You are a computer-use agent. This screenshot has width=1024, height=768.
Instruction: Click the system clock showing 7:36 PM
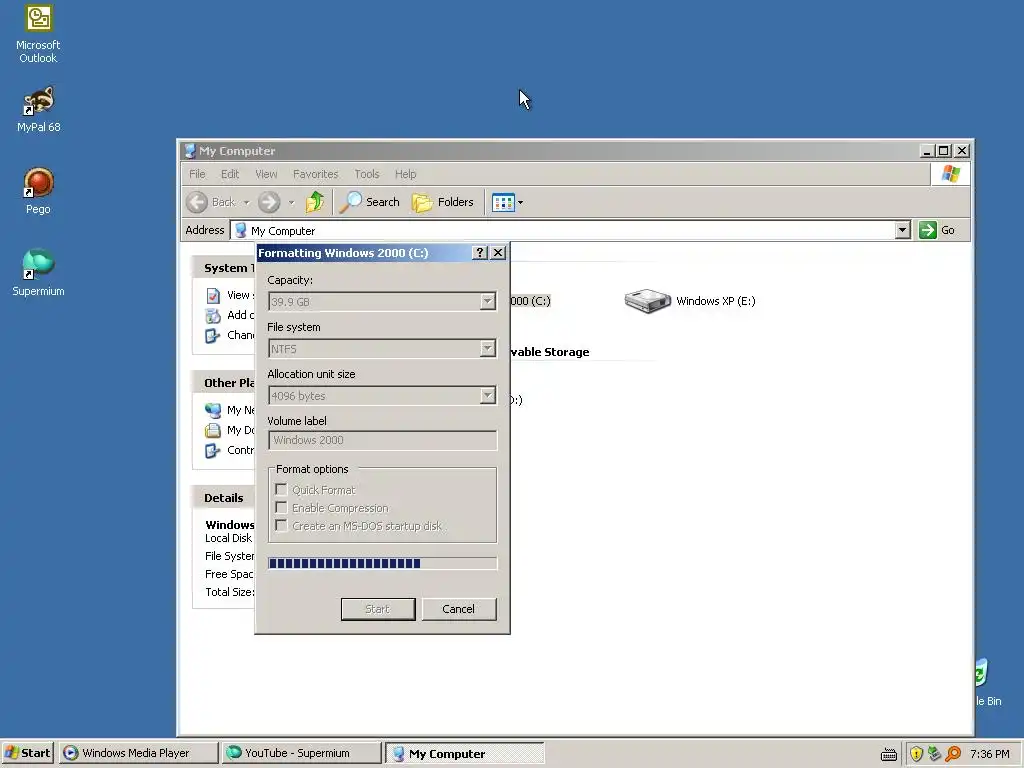(990, 754)
